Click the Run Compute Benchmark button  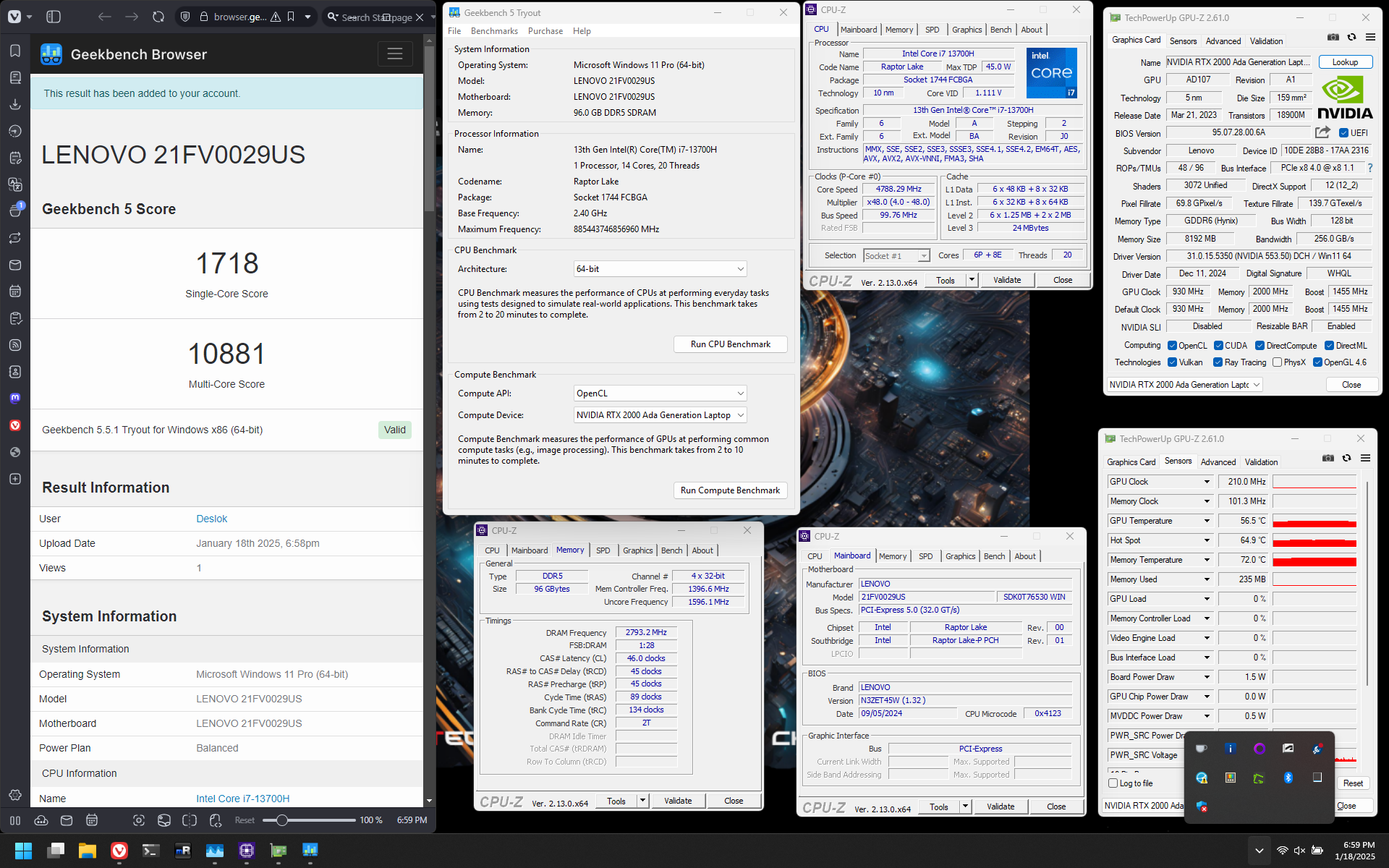click(730, 490)
